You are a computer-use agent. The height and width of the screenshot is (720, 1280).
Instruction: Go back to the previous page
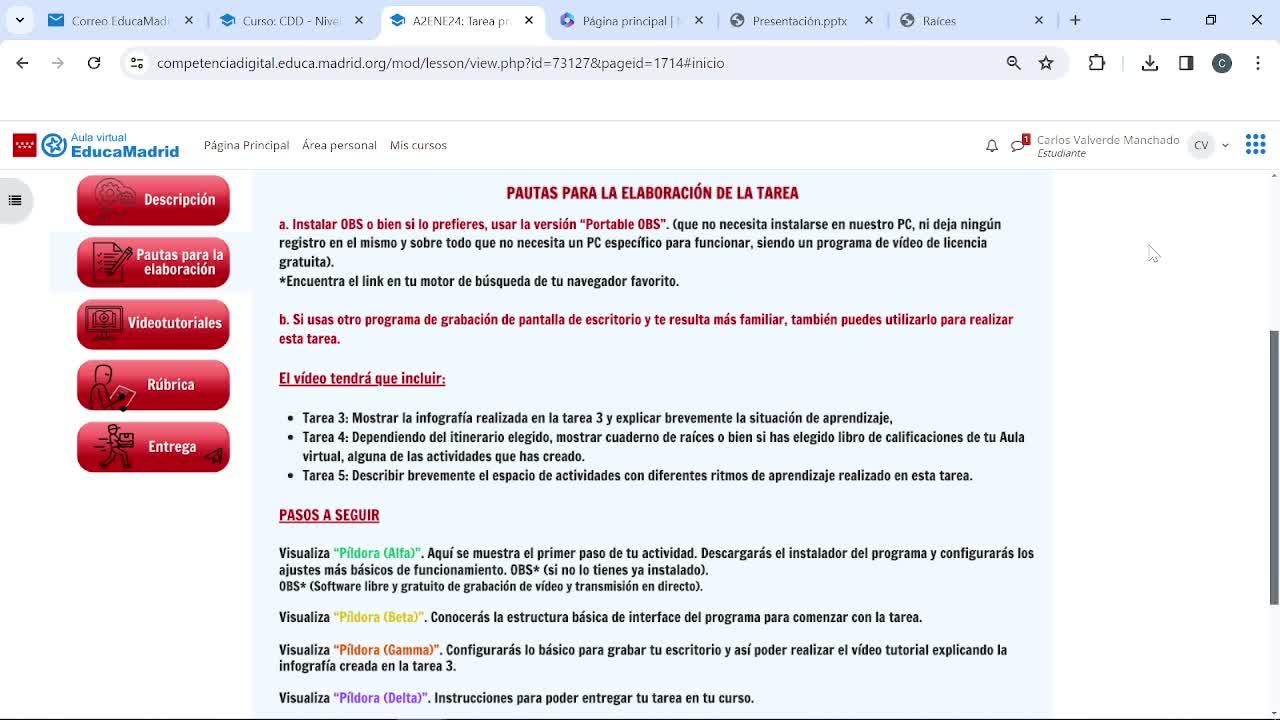pyautogui.click(x=22, y=63)
